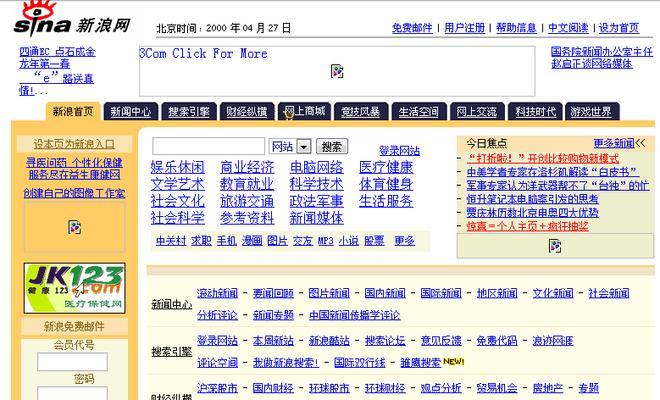Open the 滚动新闻 link in 新闻中心 row
Screen dimensions: 660x400
(x=217, y=293)
